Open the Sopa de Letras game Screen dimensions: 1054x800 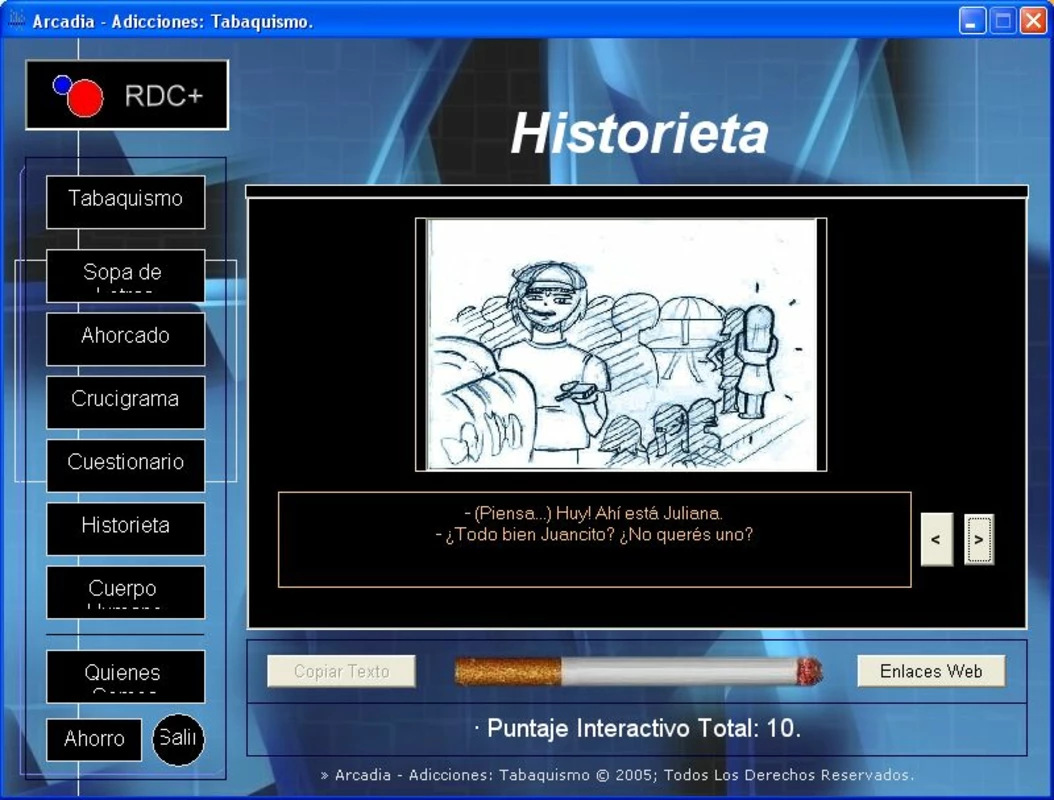pyautogui.click(x=126, y=276)
